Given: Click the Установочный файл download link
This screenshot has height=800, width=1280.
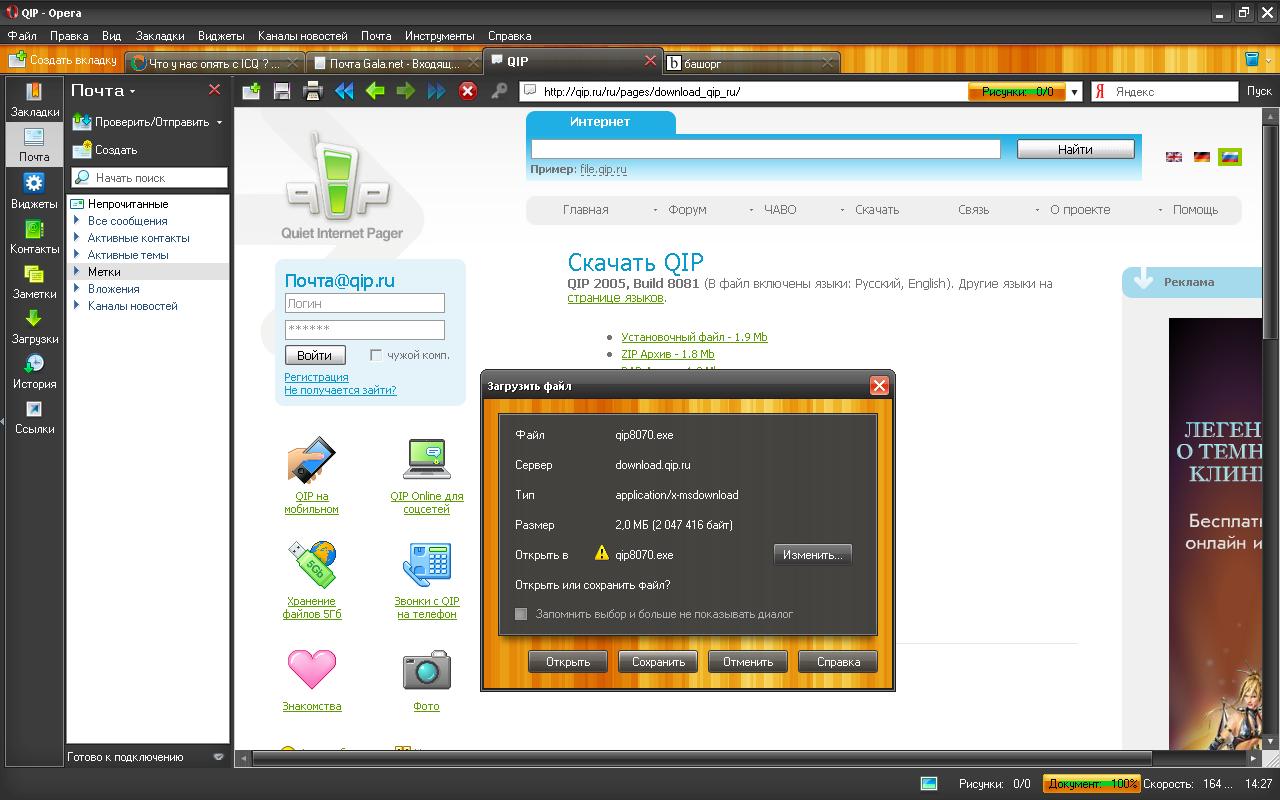Looking at the screenshot, I should tap(694, 337).
